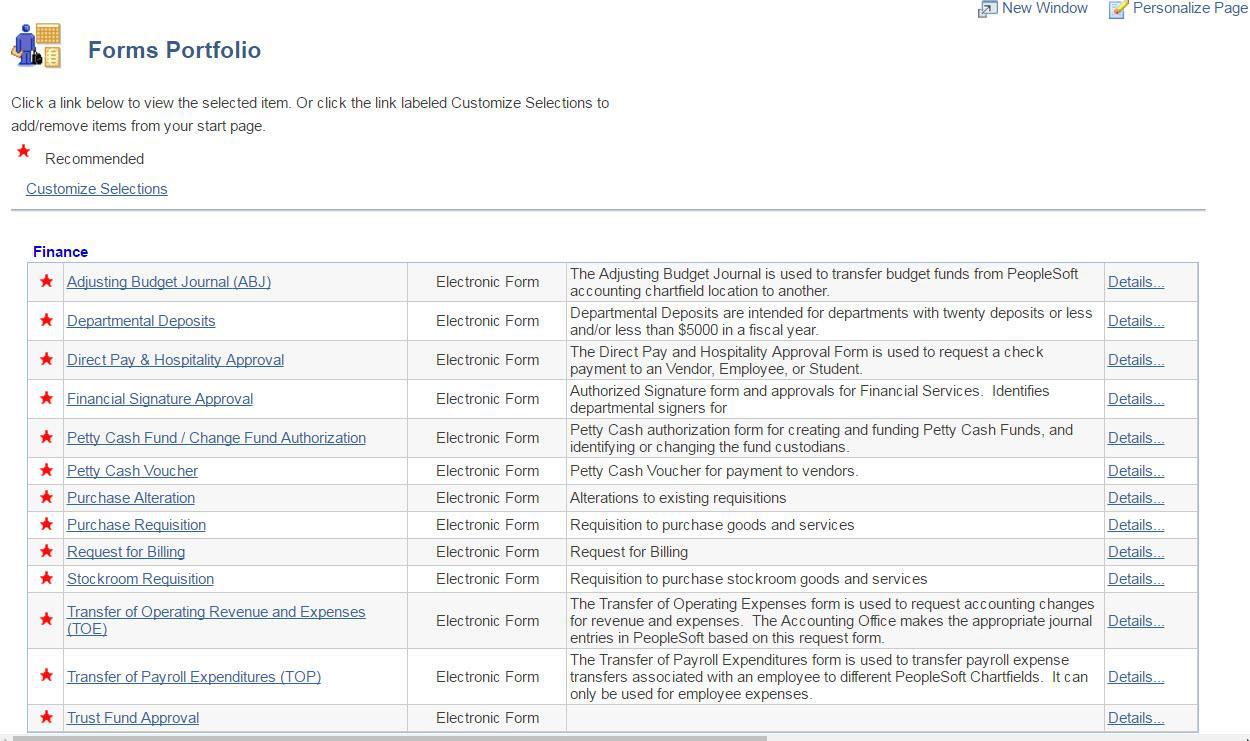View Details for Adjusting Budget Journal
The height and width of the screenshot is (741, 1250).
[x=1136, y=282]
